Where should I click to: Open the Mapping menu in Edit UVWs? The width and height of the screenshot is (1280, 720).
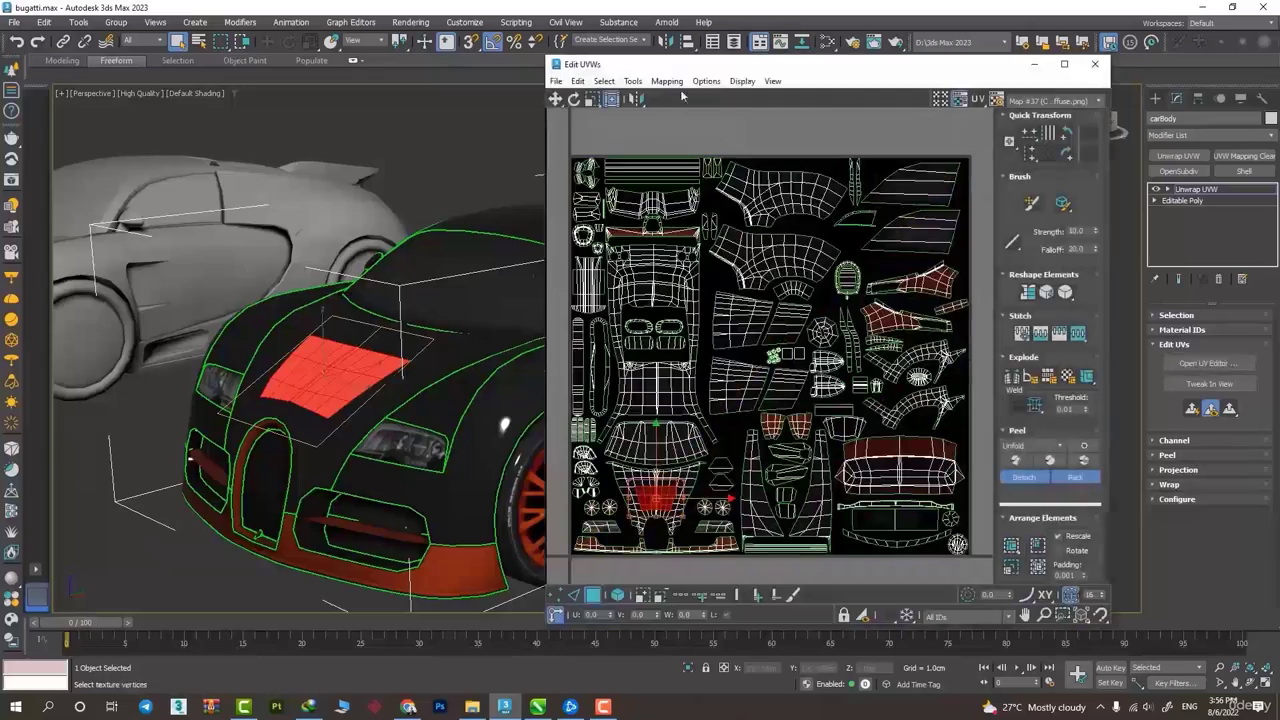point(667,81)
